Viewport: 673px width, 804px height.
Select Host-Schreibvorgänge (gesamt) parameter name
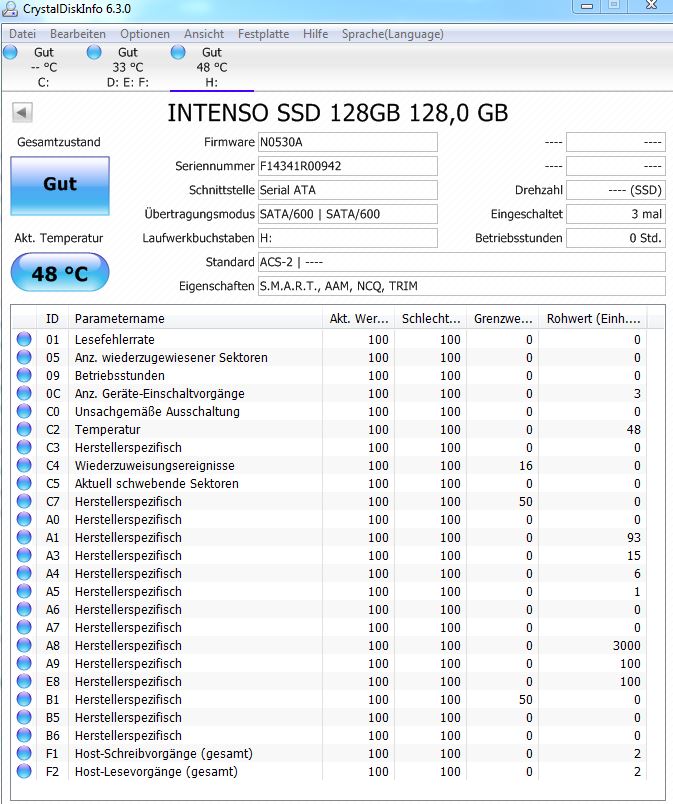pos(164,753)
